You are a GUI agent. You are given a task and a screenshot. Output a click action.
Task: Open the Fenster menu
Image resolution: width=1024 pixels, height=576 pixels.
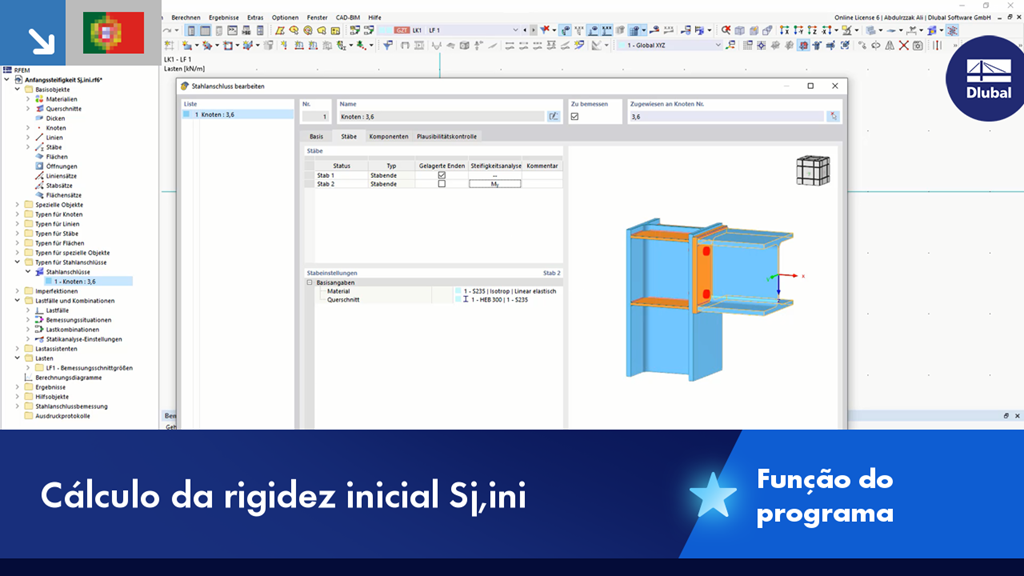(x=317, y=18)
